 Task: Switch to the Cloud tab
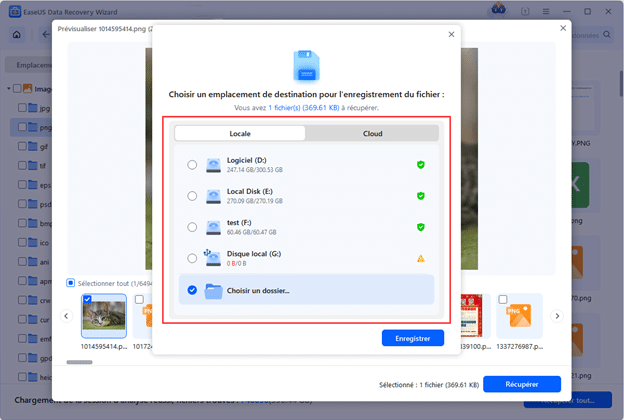point(372,134)
